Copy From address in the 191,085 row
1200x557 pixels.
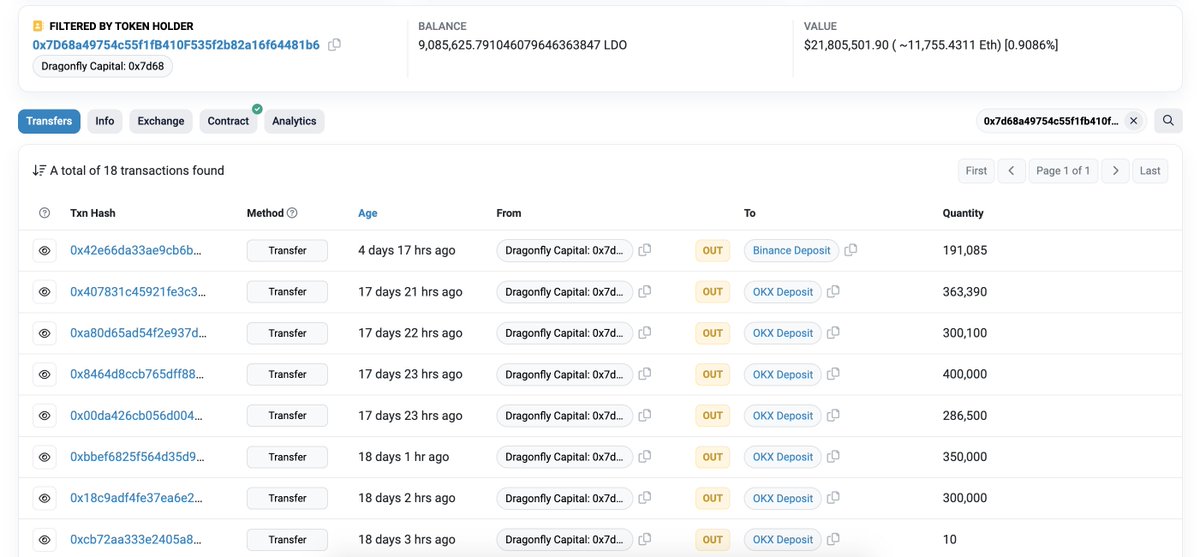pyautogui.click(x=645, y=250)
